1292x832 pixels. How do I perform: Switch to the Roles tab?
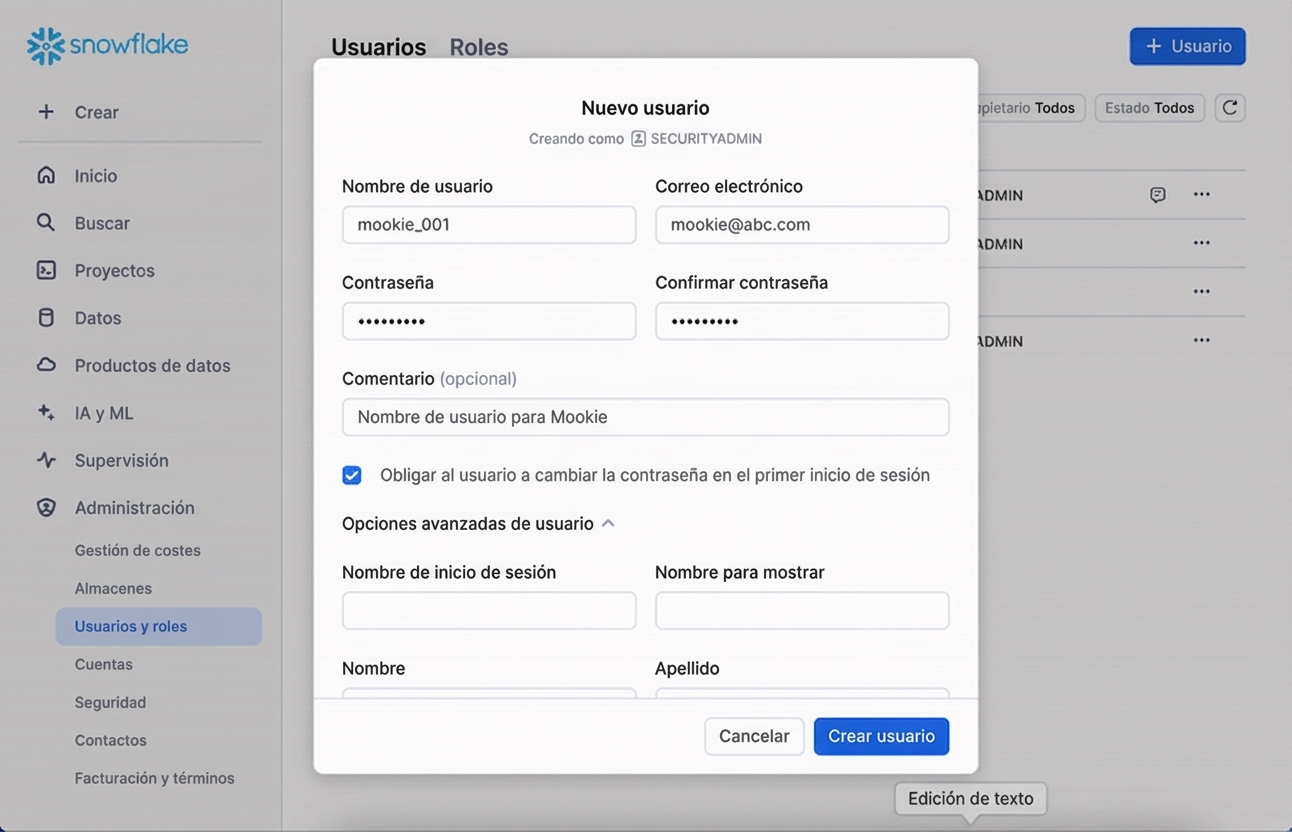pyautogui.click(x=479, y=47)
